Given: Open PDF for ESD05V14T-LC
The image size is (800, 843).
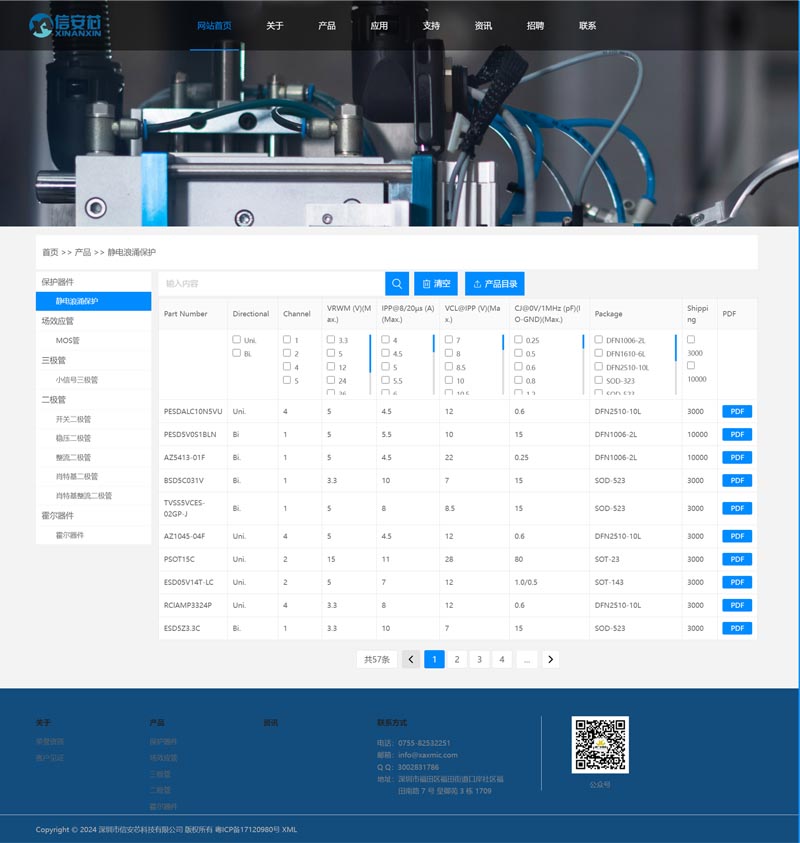Looking at the screenshot, I should 737,582.
